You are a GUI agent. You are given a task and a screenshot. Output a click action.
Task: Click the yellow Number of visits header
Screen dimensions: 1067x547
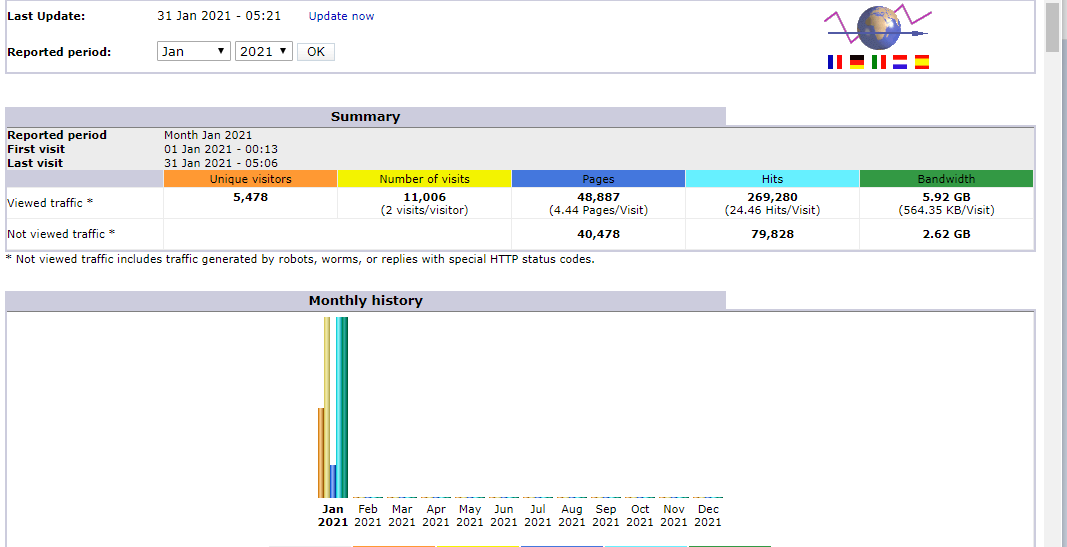(x=424, y=179)
